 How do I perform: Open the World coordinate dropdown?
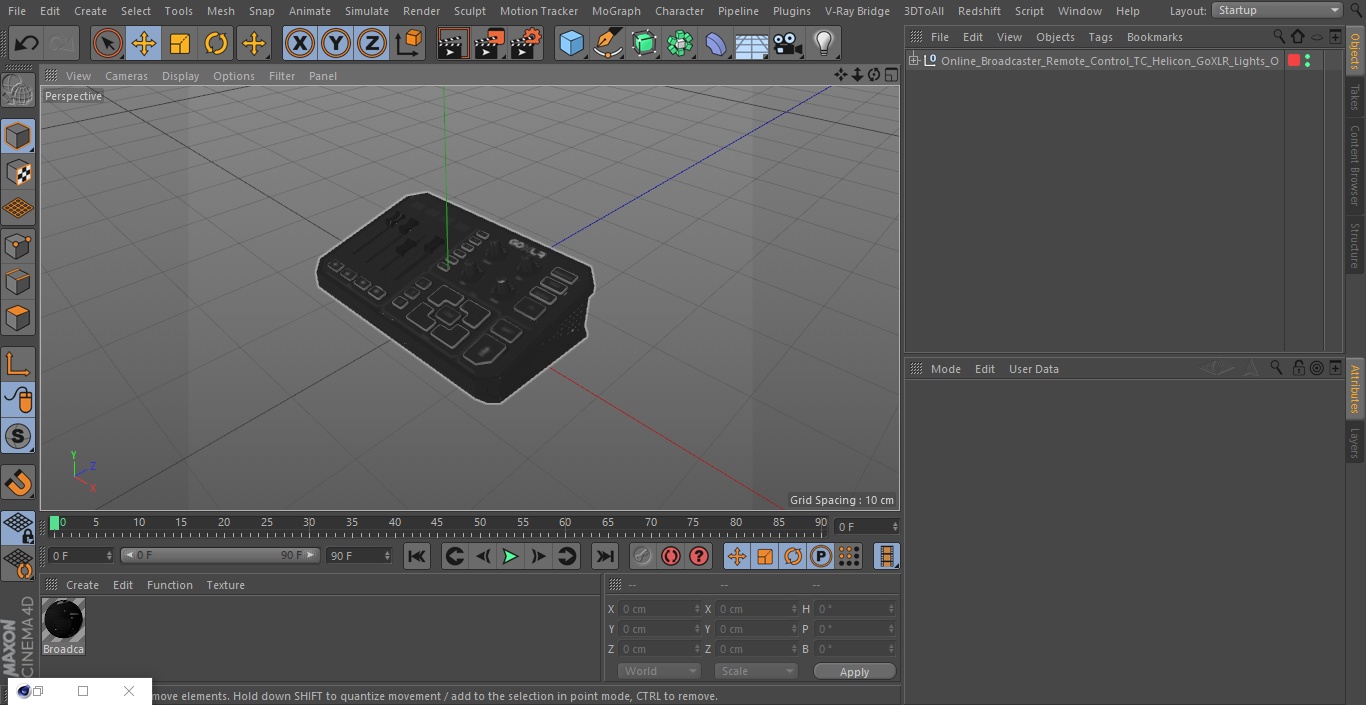(x=658, y=671)
